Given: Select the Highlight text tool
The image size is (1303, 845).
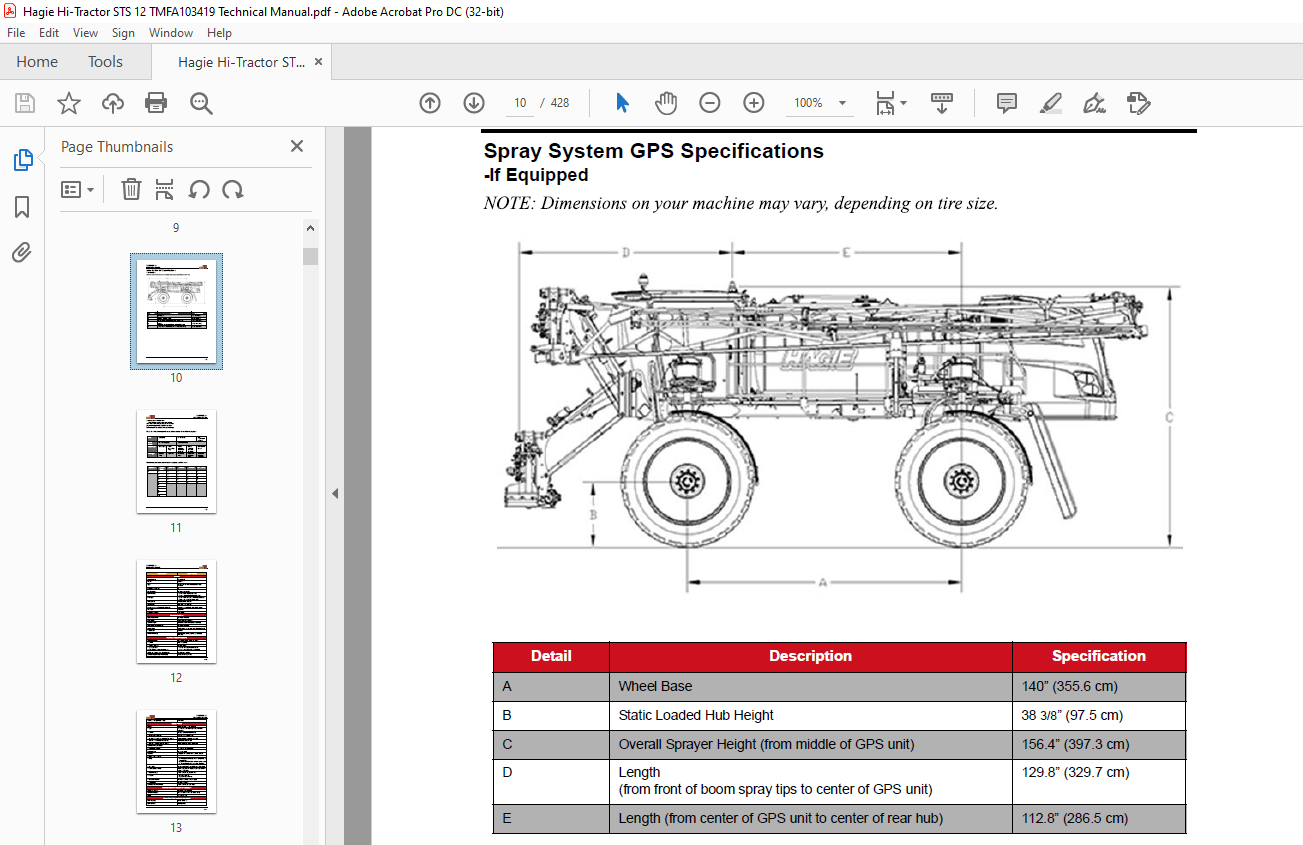Looking at the screenshot, I should point(1051,103).
